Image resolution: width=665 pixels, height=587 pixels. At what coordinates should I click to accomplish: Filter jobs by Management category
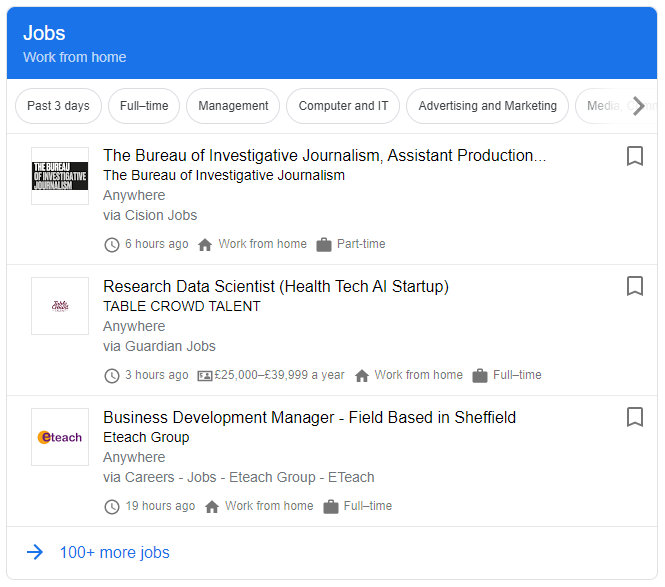(233, 106)
